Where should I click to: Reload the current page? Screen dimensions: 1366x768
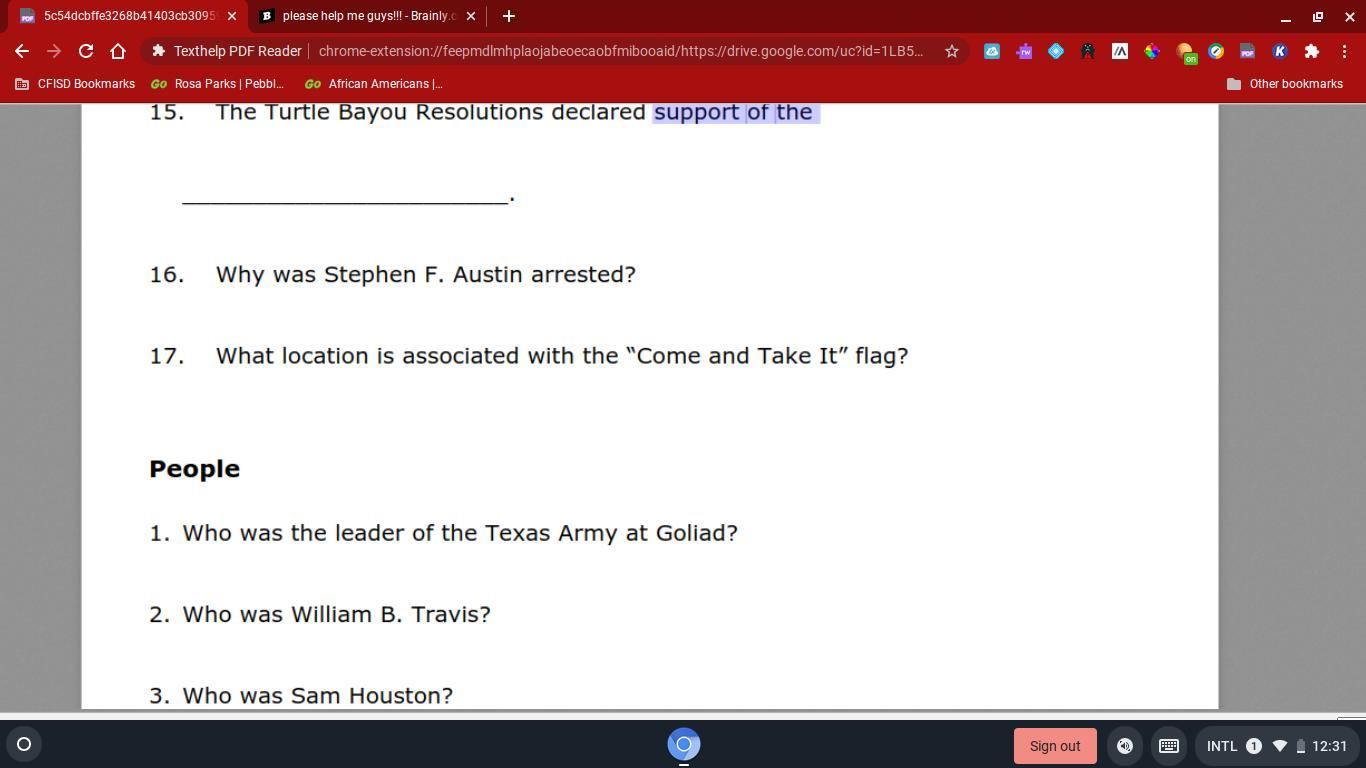tap(86, 51)
